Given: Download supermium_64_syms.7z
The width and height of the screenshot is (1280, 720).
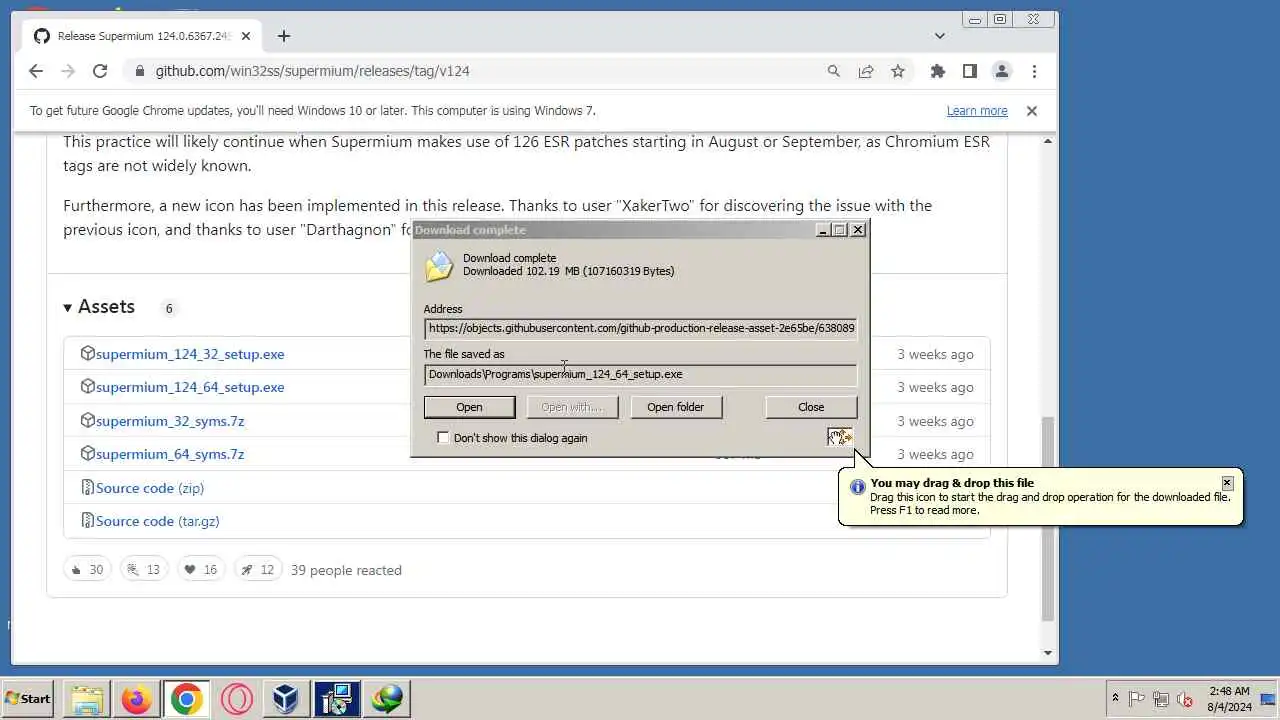Looking at the screenshot, I should (x=170, y=454).
